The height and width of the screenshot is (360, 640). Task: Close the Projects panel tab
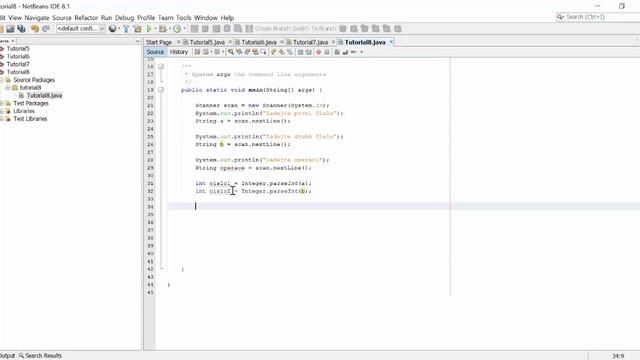tap(13, 41)
